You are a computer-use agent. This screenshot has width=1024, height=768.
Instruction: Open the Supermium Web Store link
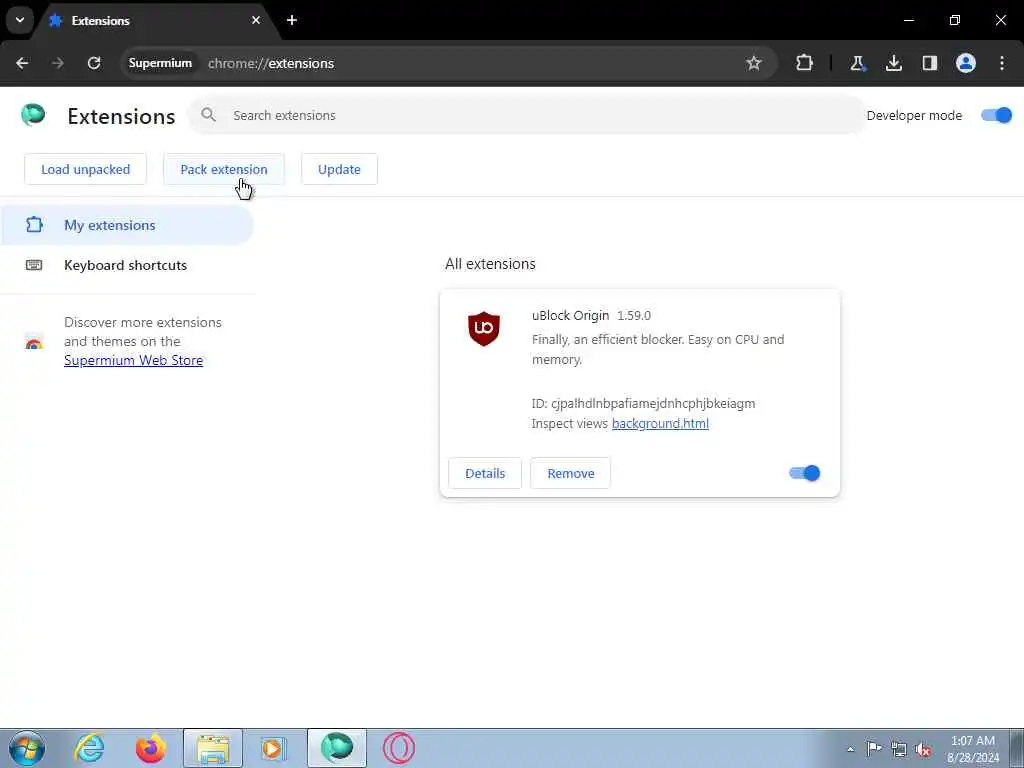pos(133,360)
